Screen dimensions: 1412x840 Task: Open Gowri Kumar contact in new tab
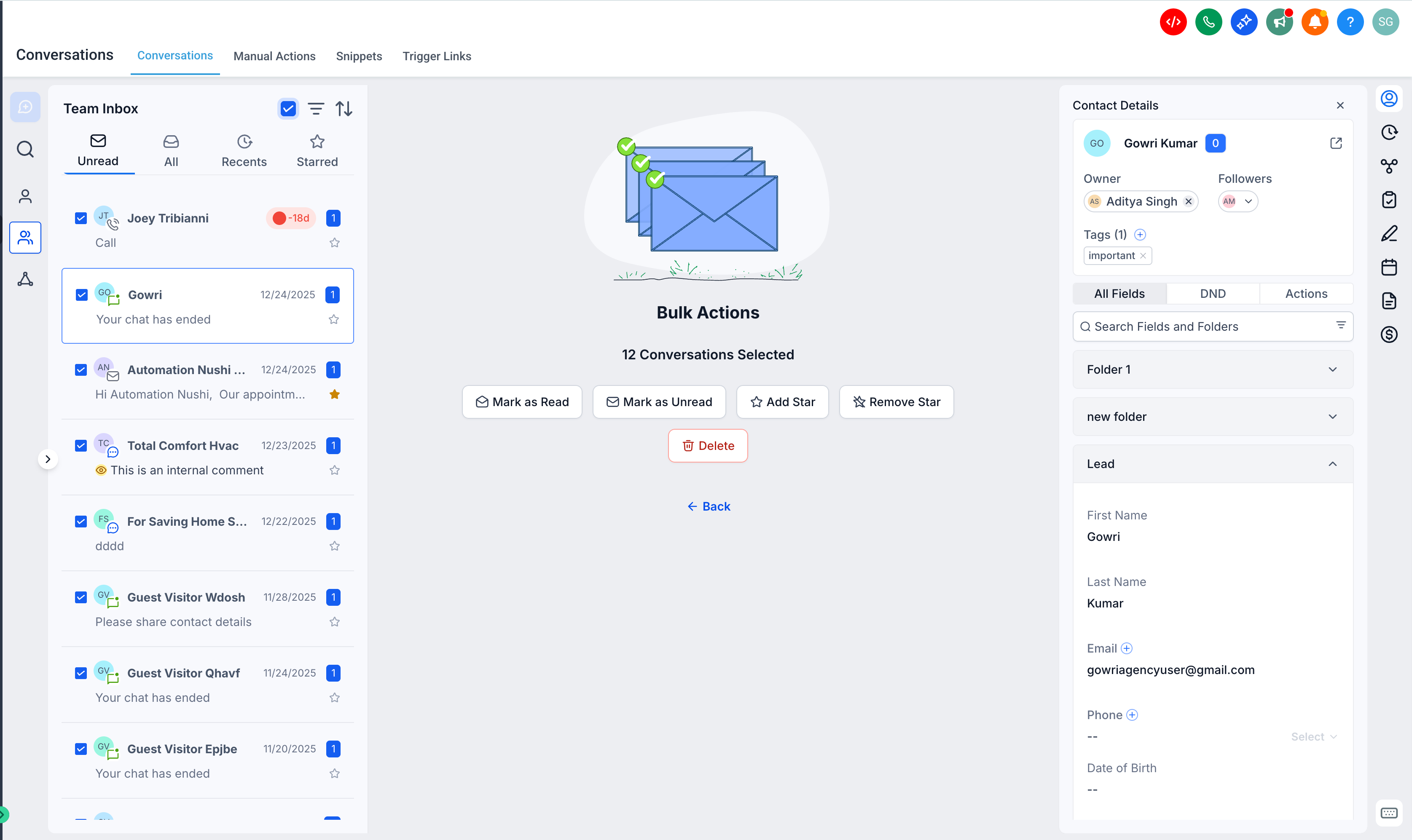(x=1336, y=143)
